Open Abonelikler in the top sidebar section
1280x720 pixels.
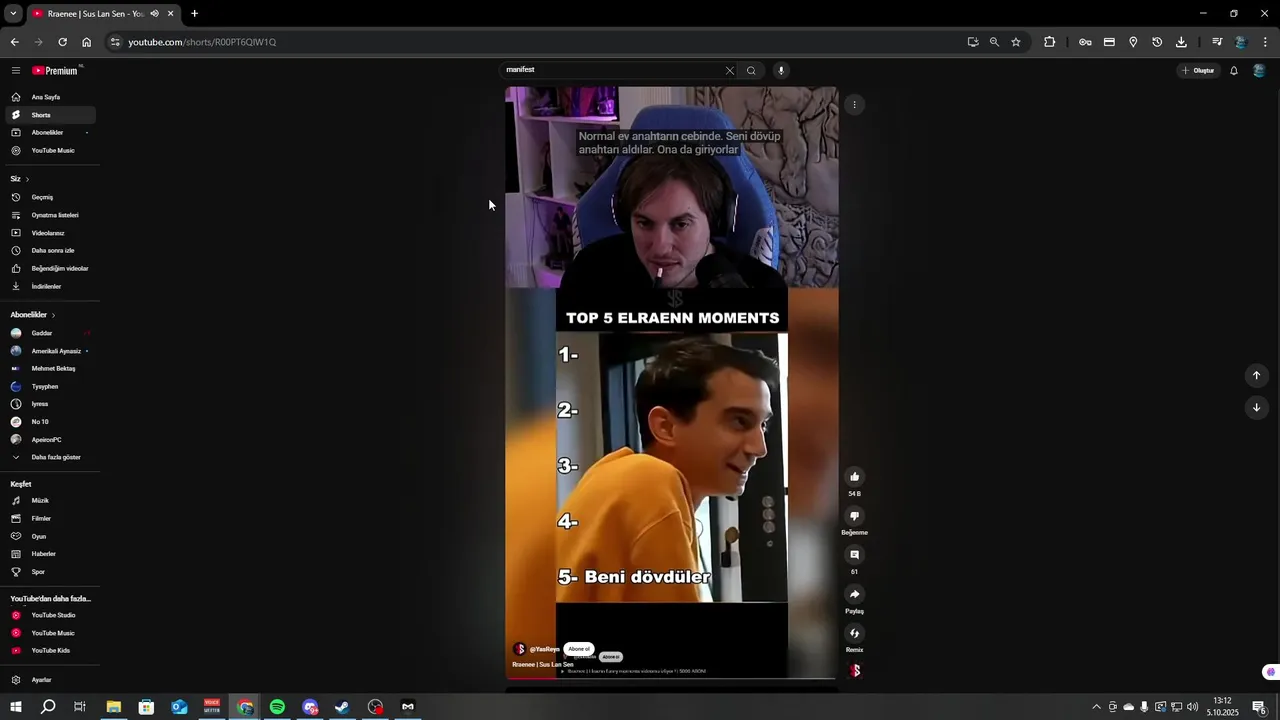[48, 133]
